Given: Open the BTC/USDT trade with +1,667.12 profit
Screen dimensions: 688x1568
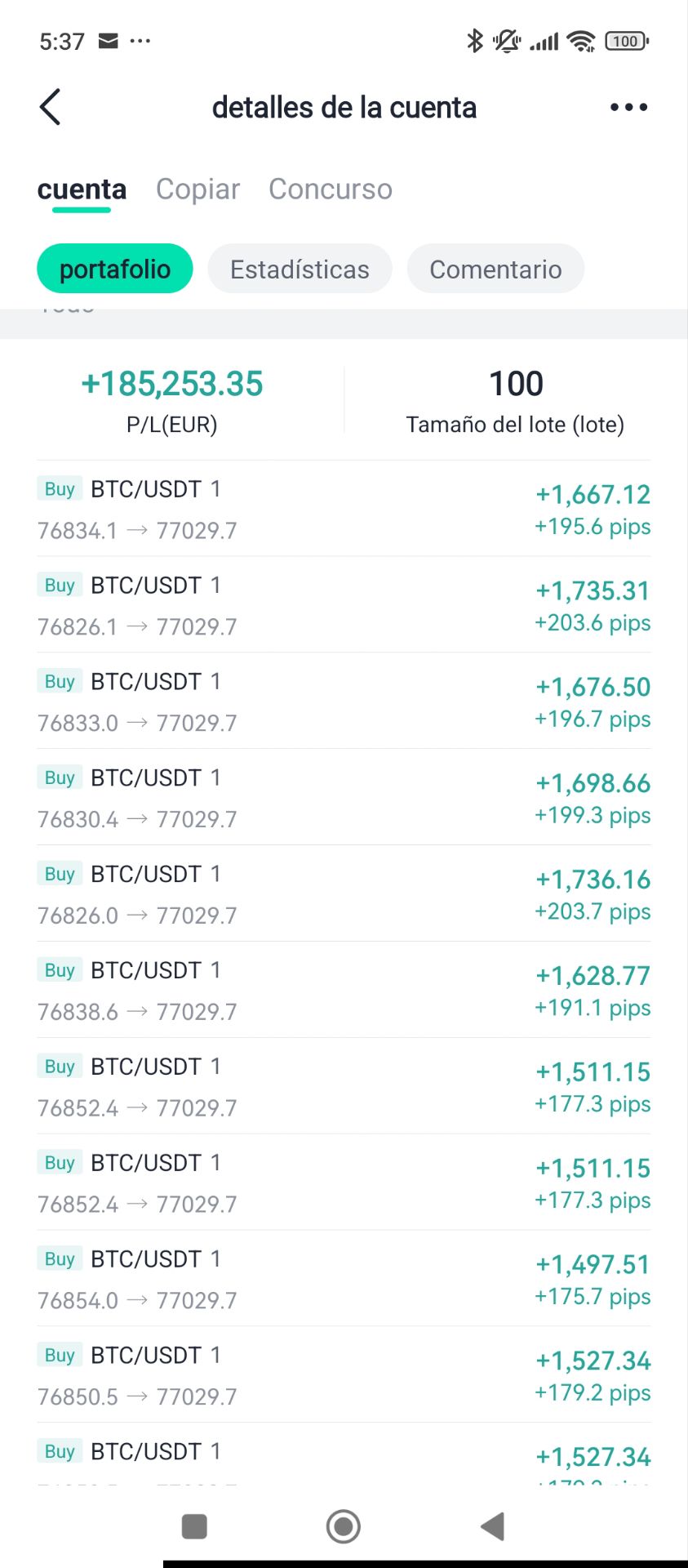Looking at the screenshot, I should tap(344, 509).
